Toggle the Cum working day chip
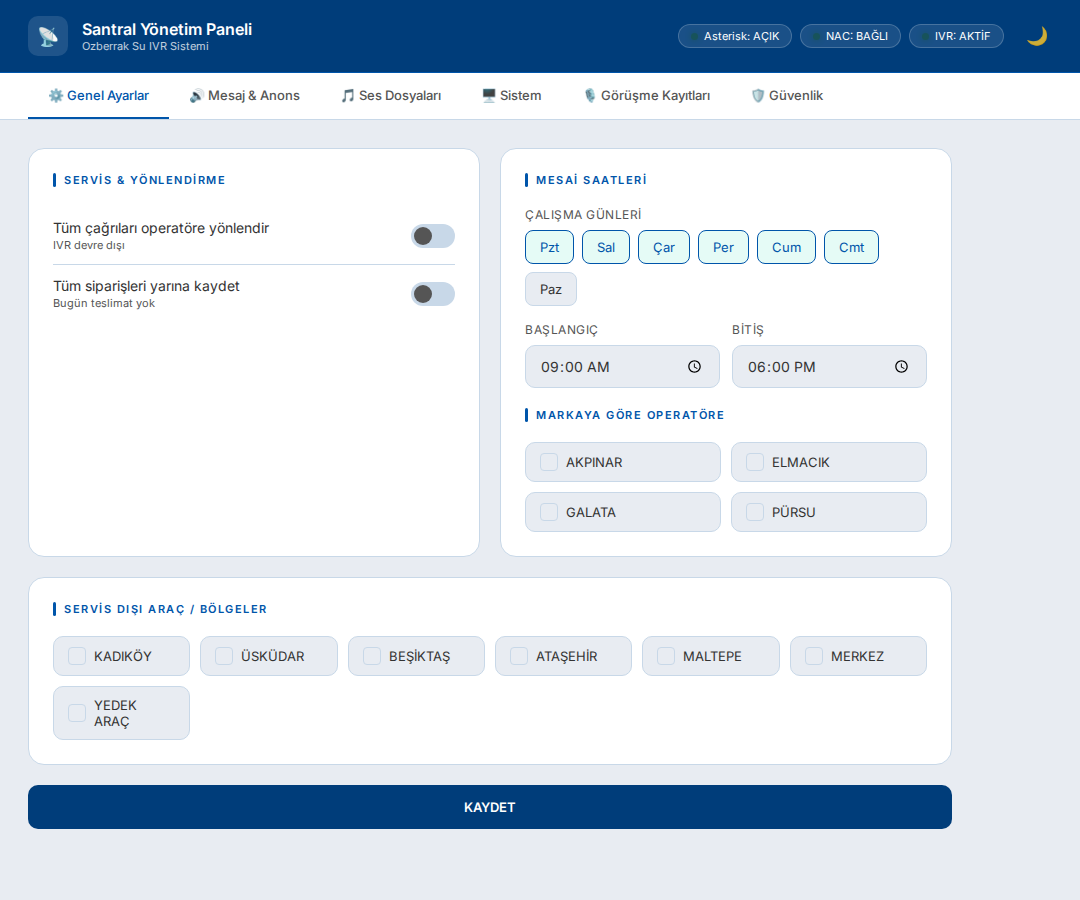The image size is (1080, 900). pos(787,247)
